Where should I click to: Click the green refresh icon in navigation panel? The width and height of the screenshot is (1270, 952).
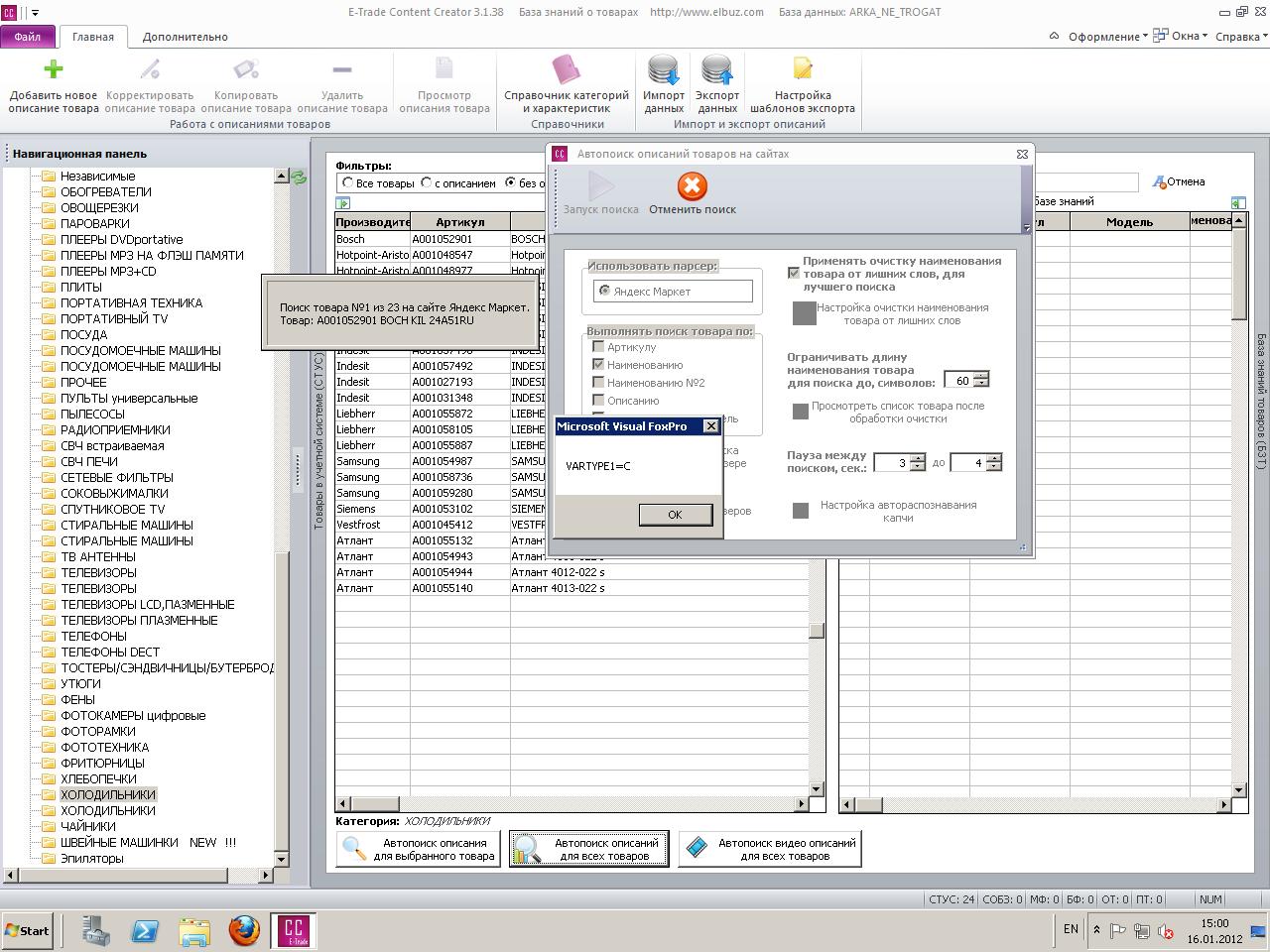tap(299, 178)
